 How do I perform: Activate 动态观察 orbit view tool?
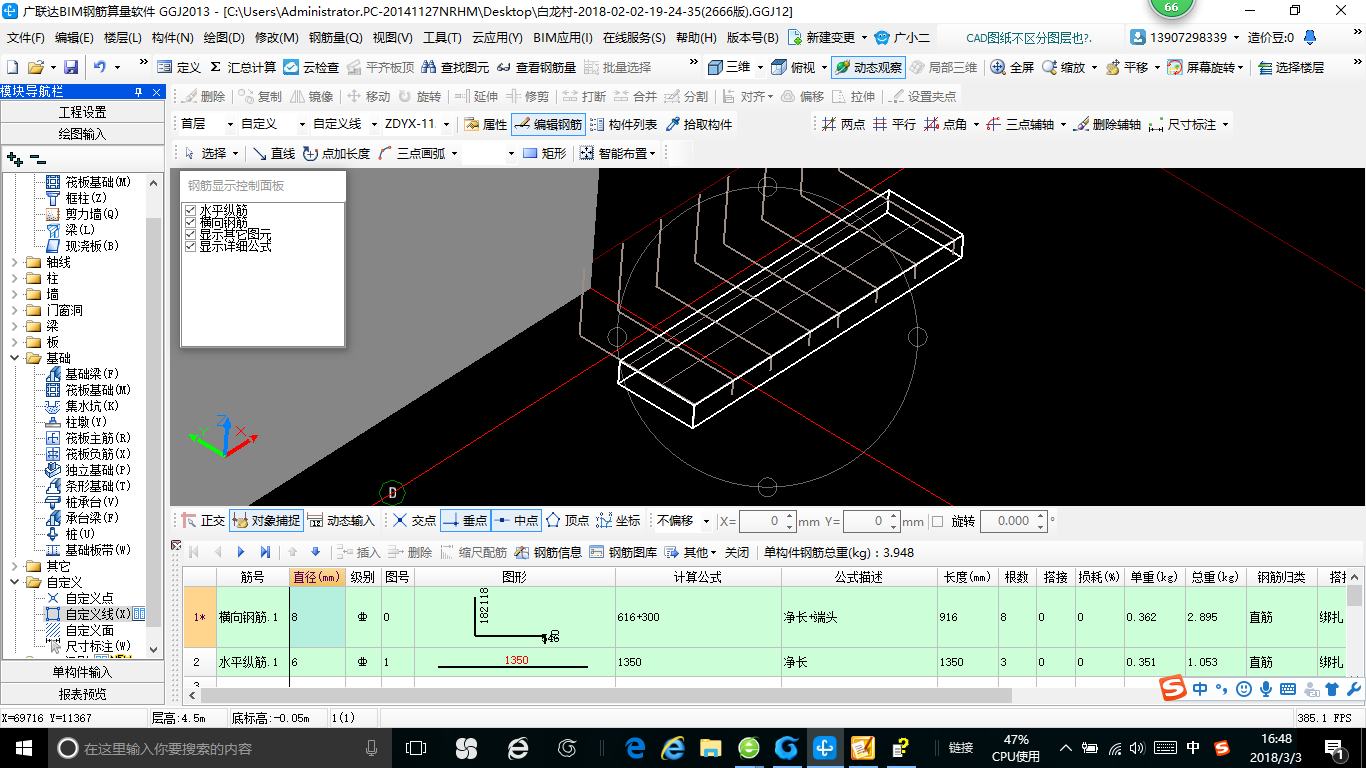(868, 67)
